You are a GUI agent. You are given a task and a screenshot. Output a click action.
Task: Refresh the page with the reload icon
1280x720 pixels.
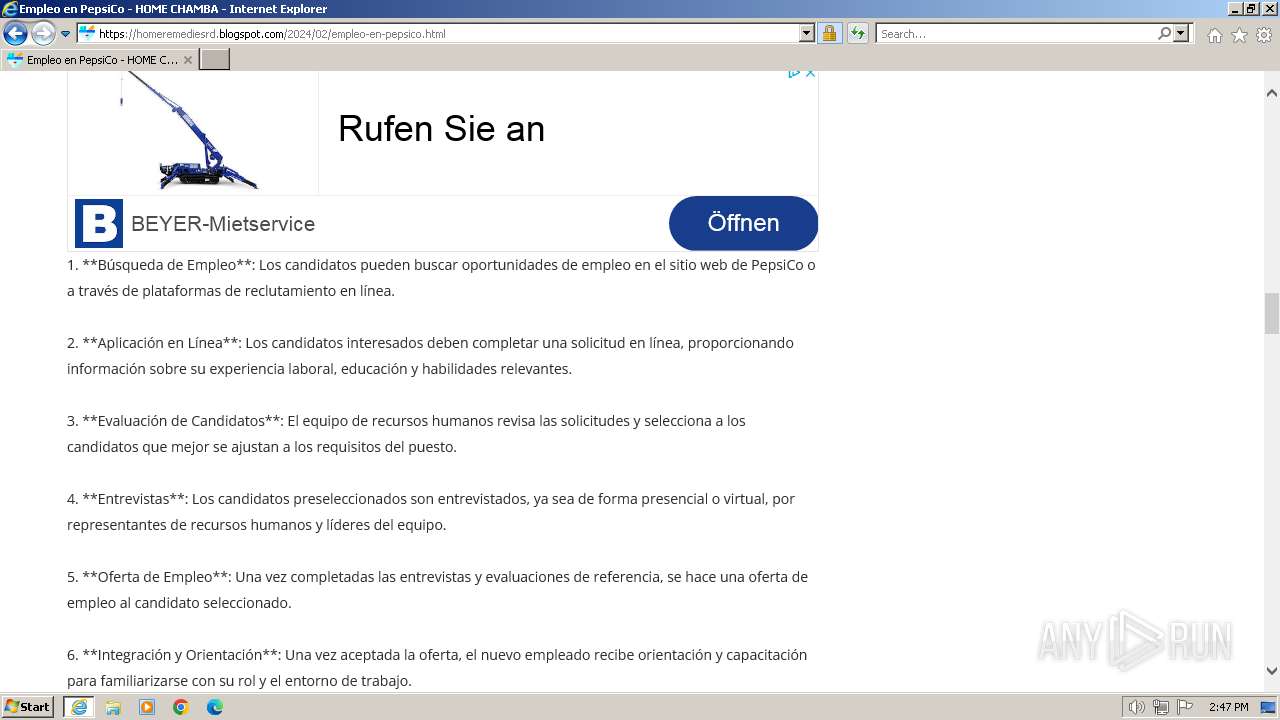pos(858,33)
